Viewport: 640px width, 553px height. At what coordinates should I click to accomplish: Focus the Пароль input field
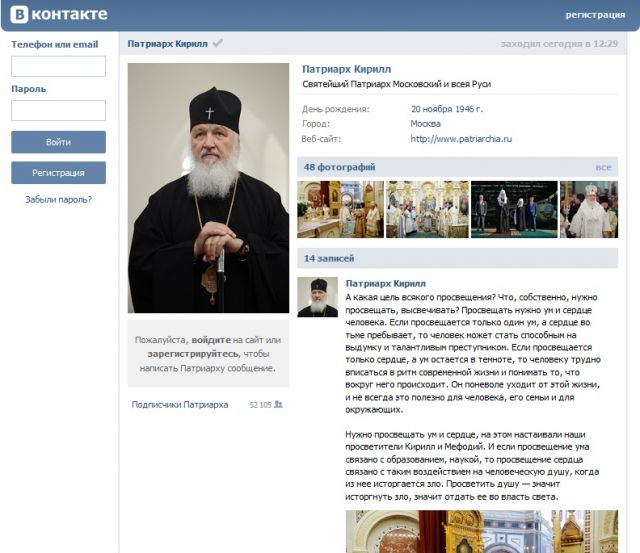coord(58,110)
